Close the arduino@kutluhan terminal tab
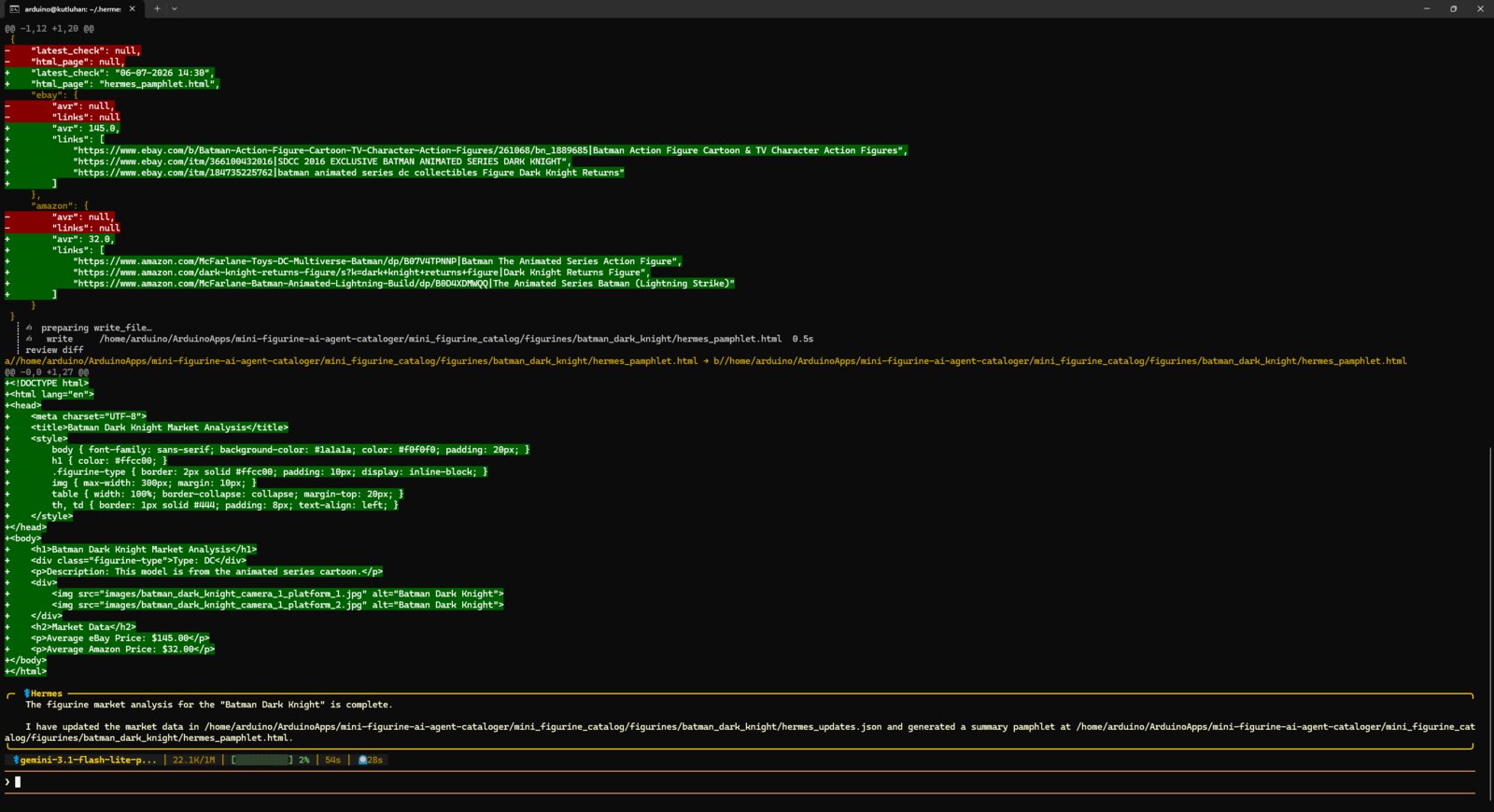Viewport: 1494px width, 812px height. [x=132, y=8]
